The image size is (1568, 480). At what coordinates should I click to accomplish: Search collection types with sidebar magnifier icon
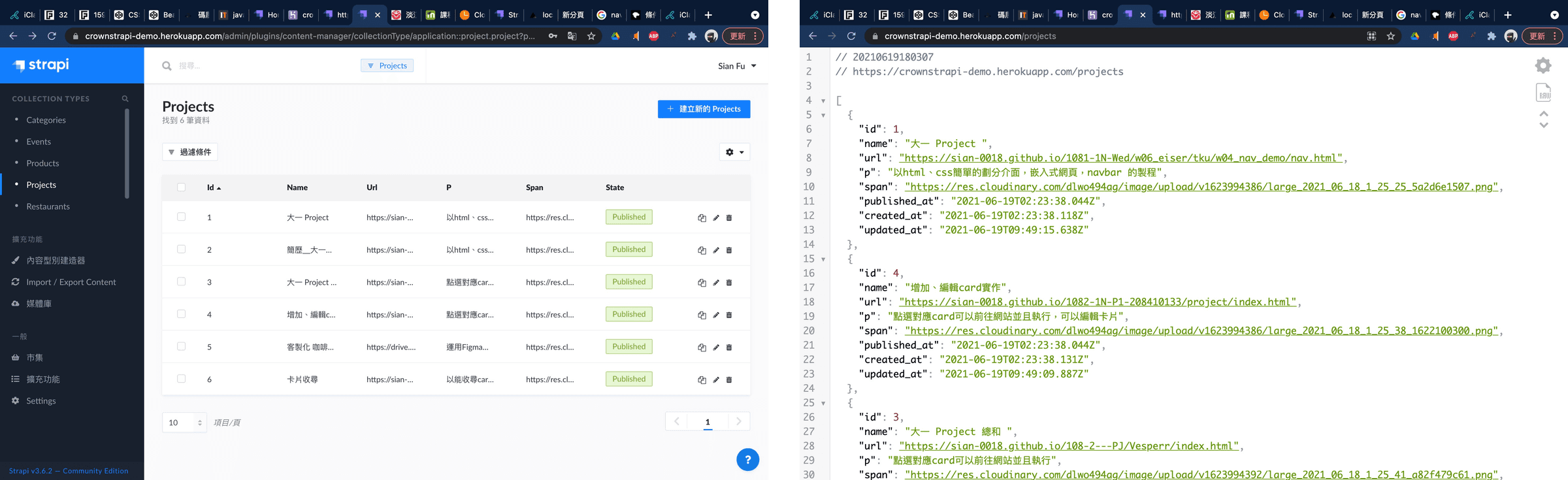125,99
